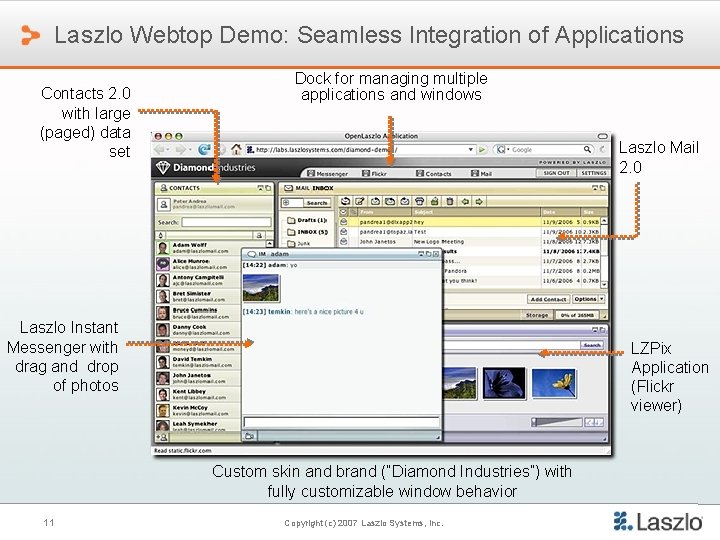This screenshot has width=720, height=540.
Task: Switch to Mail in the dock
Action: (481, 174)
